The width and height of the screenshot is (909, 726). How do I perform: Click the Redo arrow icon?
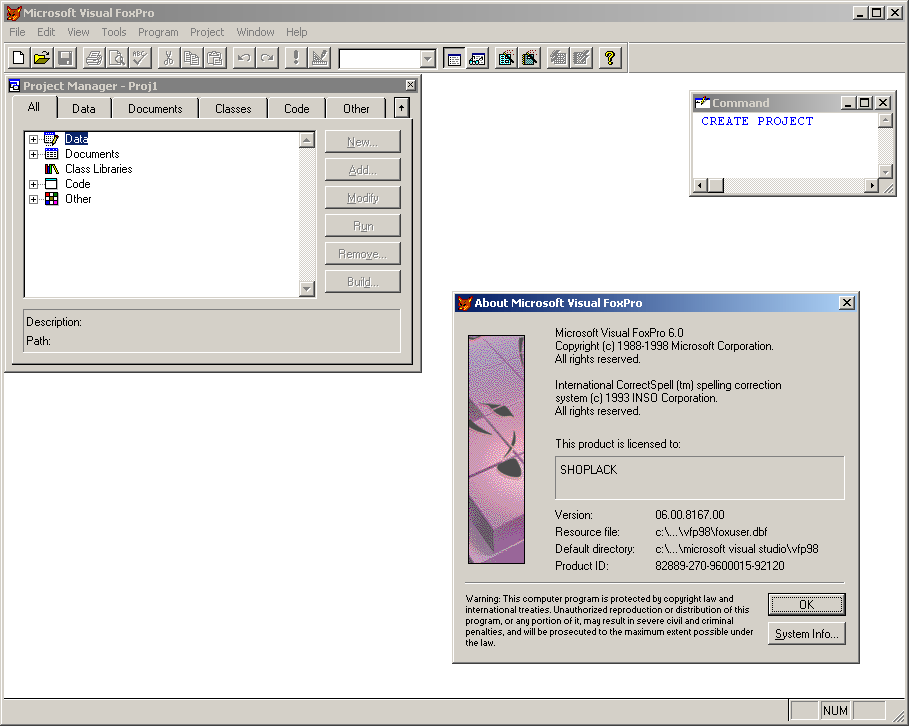click(x=267, y=58)
